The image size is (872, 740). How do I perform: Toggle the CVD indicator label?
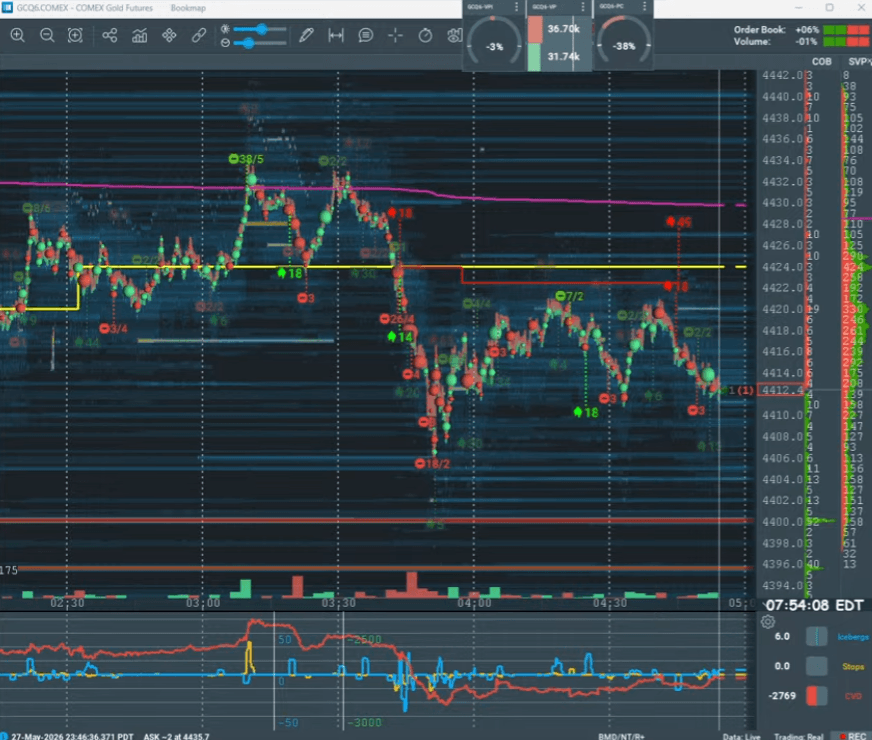coord(853,696)
